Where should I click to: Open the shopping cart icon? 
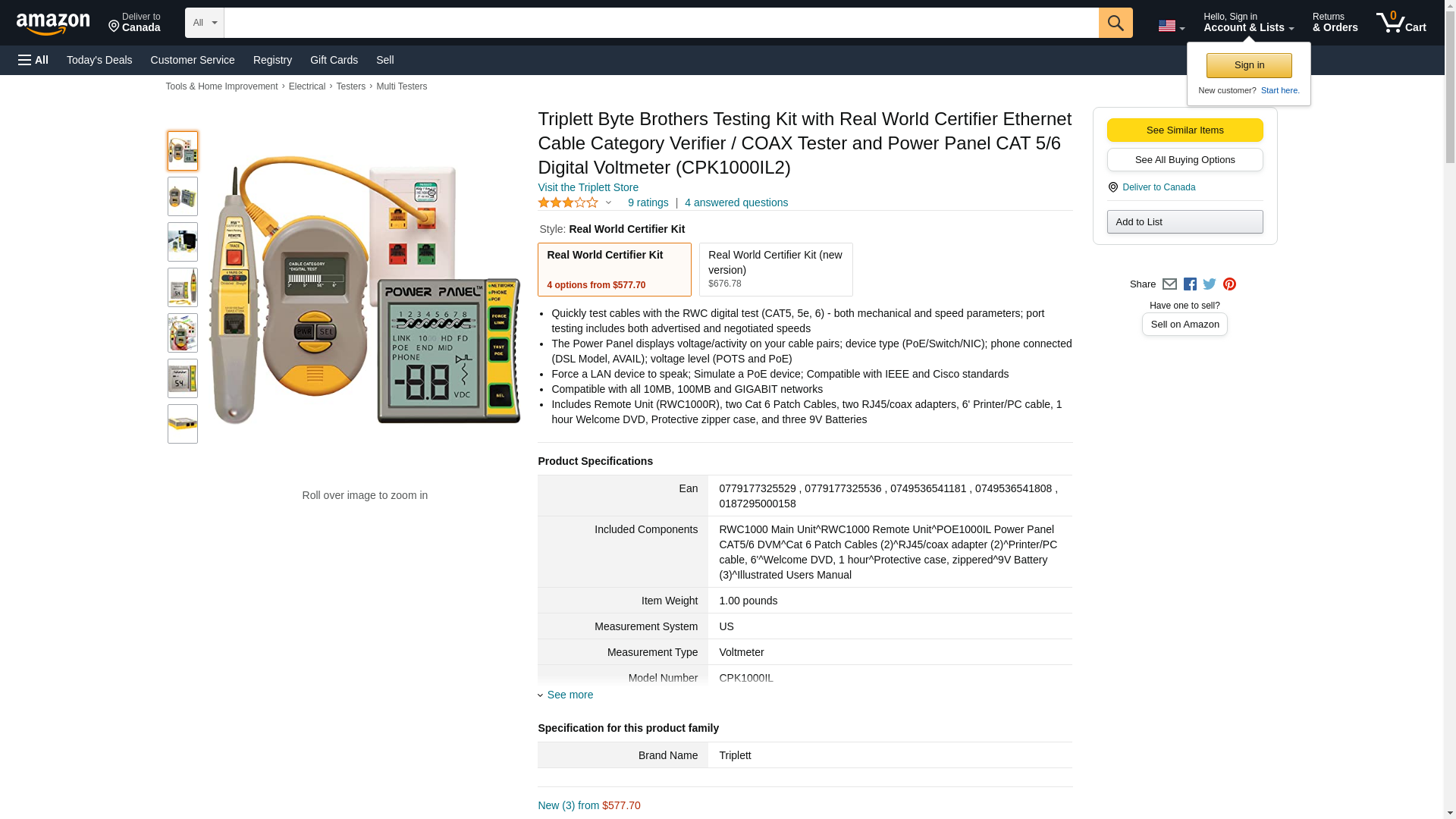[1401, 23]
